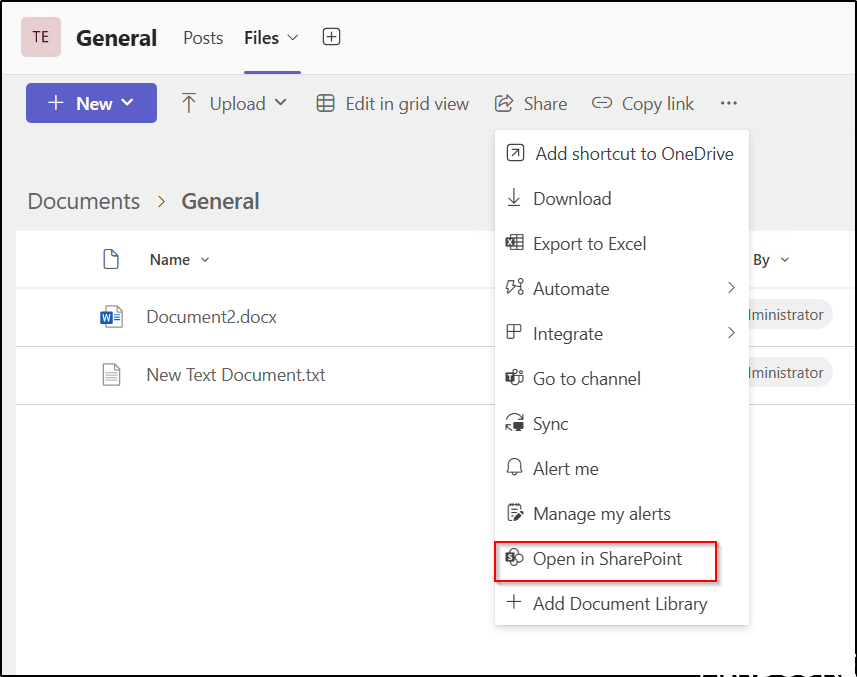Click Edit in grid view
The width and height of the screenshot is (857, 677).
tap(392, 103)
